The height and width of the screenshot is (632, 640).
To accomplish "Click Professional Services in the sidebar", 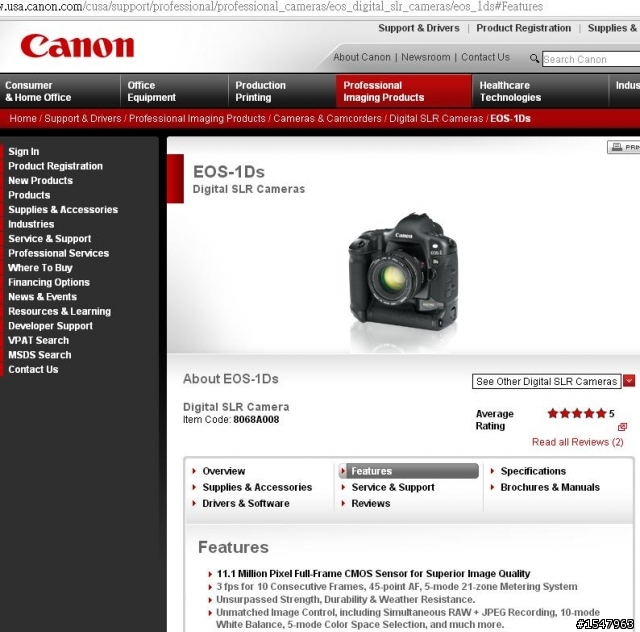I will click(x=58, y=253).
